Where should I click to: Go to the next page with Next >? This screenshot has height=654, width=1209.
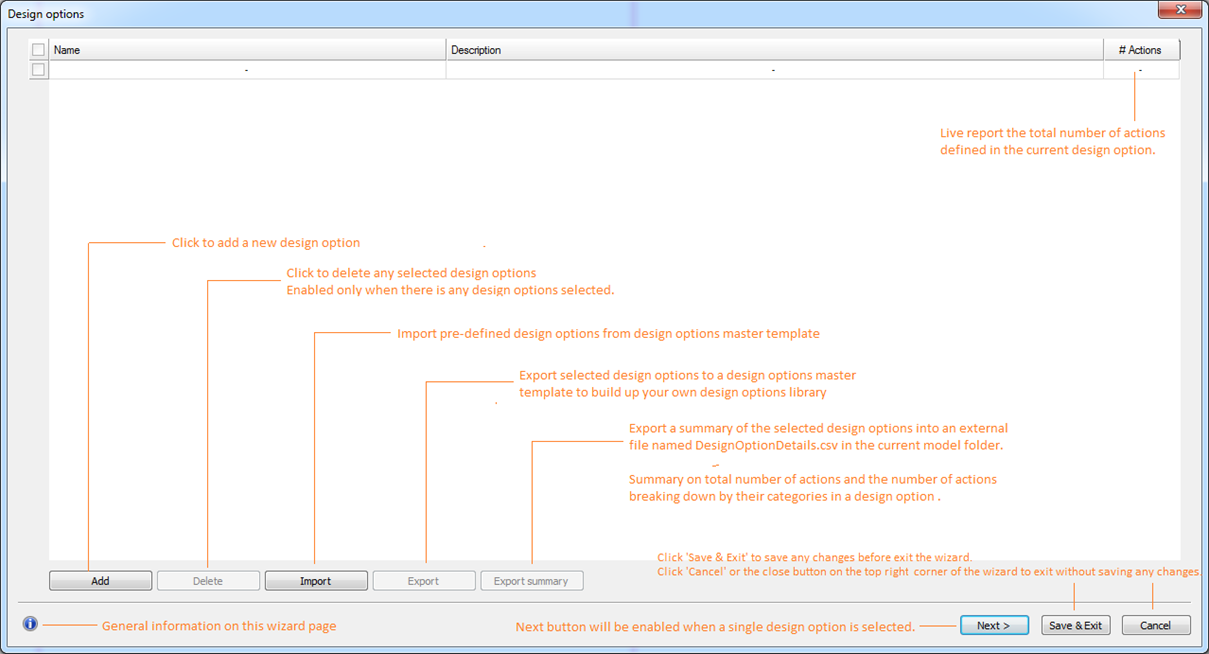pos(994,625)
